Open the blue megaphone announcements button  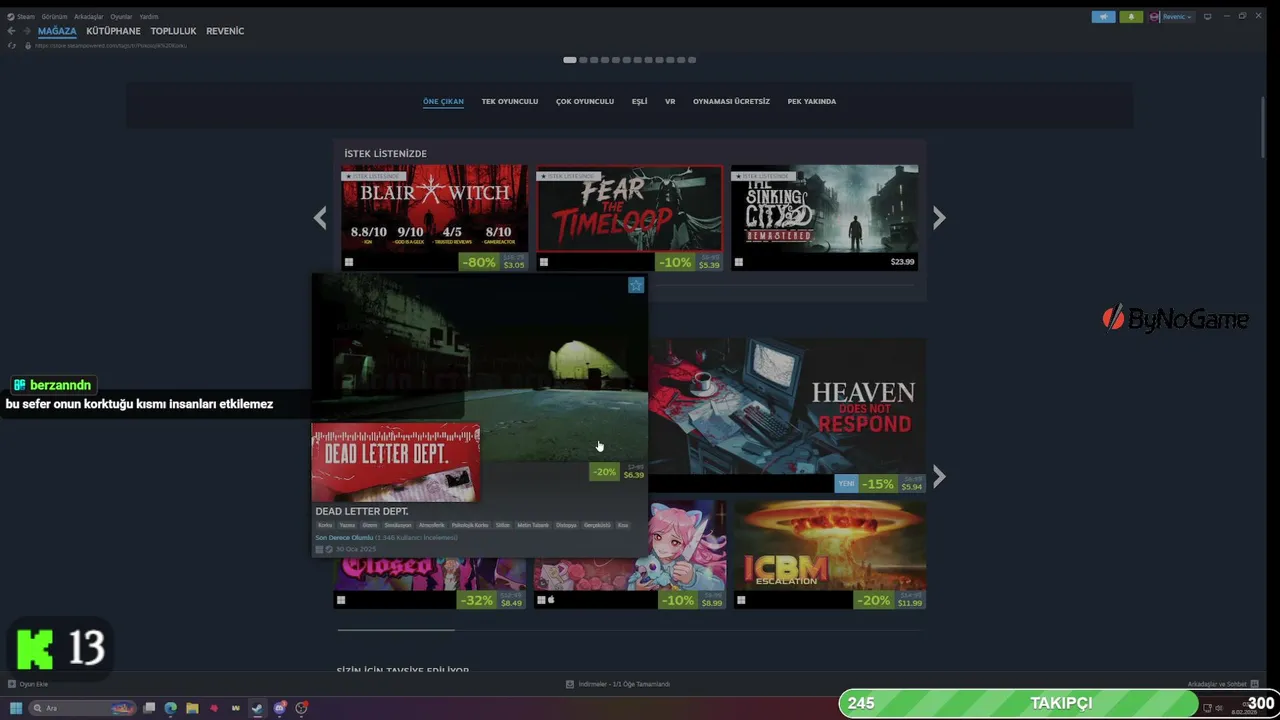1104,17
